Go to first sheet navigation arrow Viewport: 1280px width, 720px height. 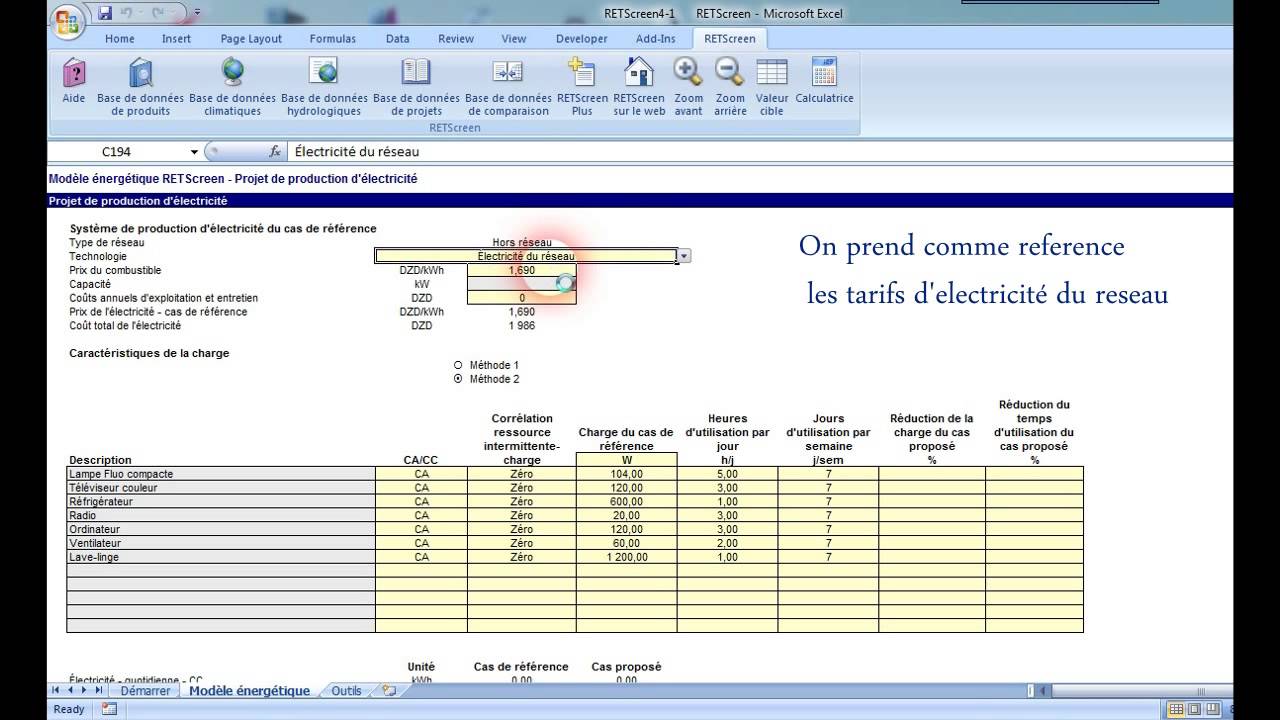[56, 690]
